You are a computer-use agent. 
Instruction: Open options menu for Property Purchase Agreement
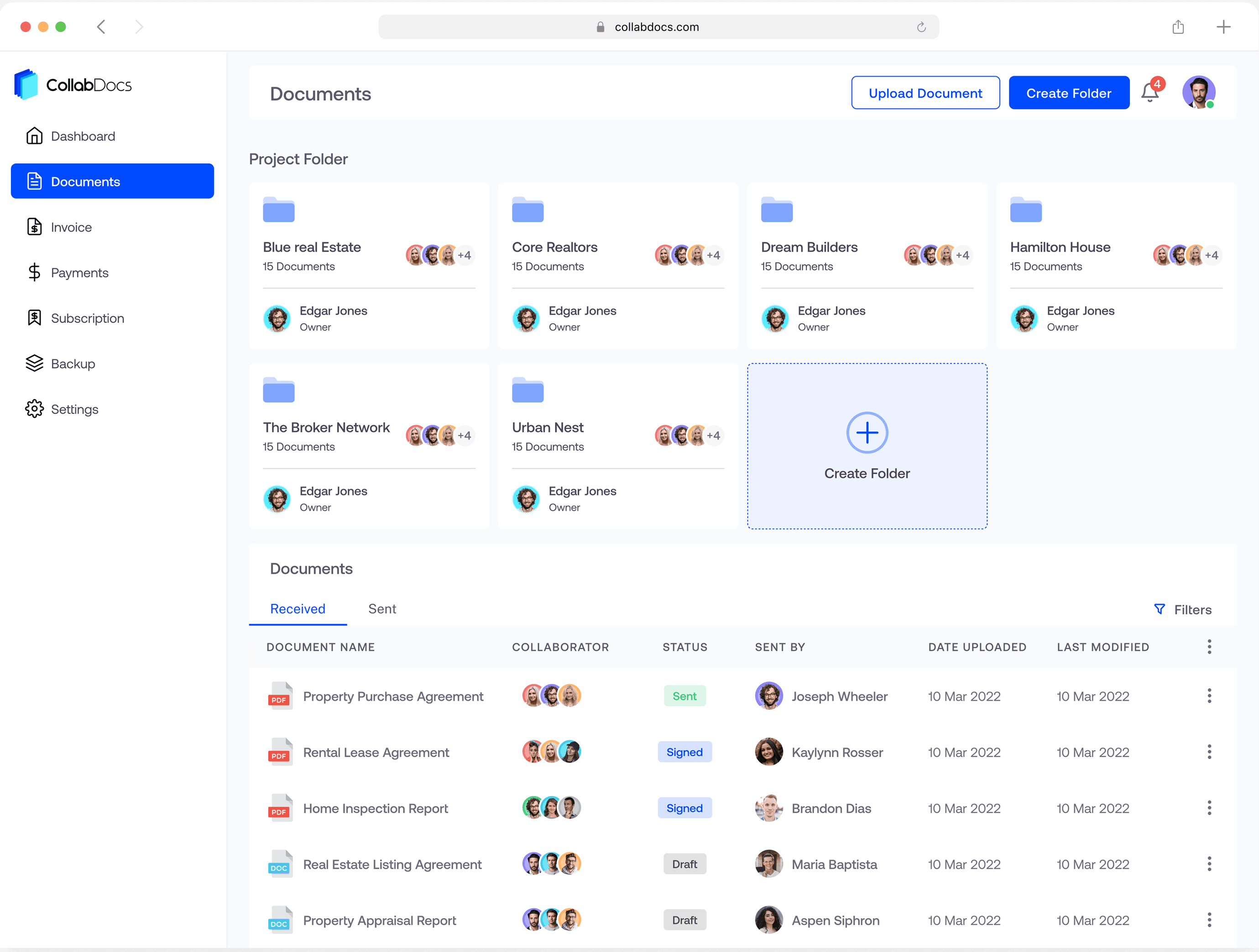pyautogui.click(x=1209, y=696)
